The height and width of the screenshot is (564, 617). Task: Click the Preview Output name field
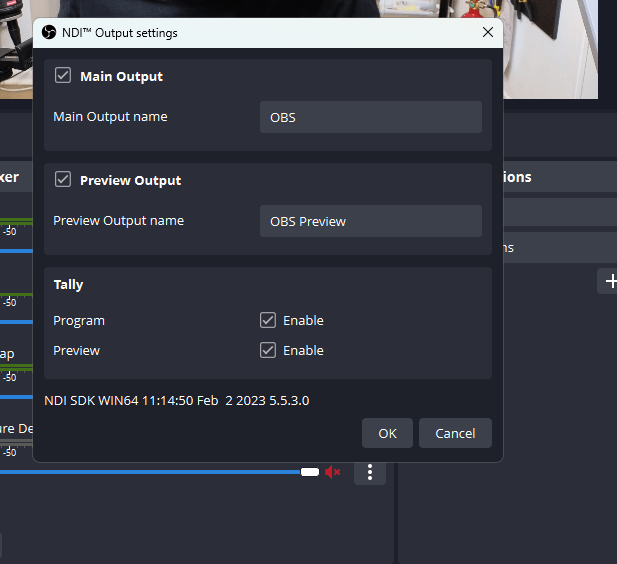point(371,221)
